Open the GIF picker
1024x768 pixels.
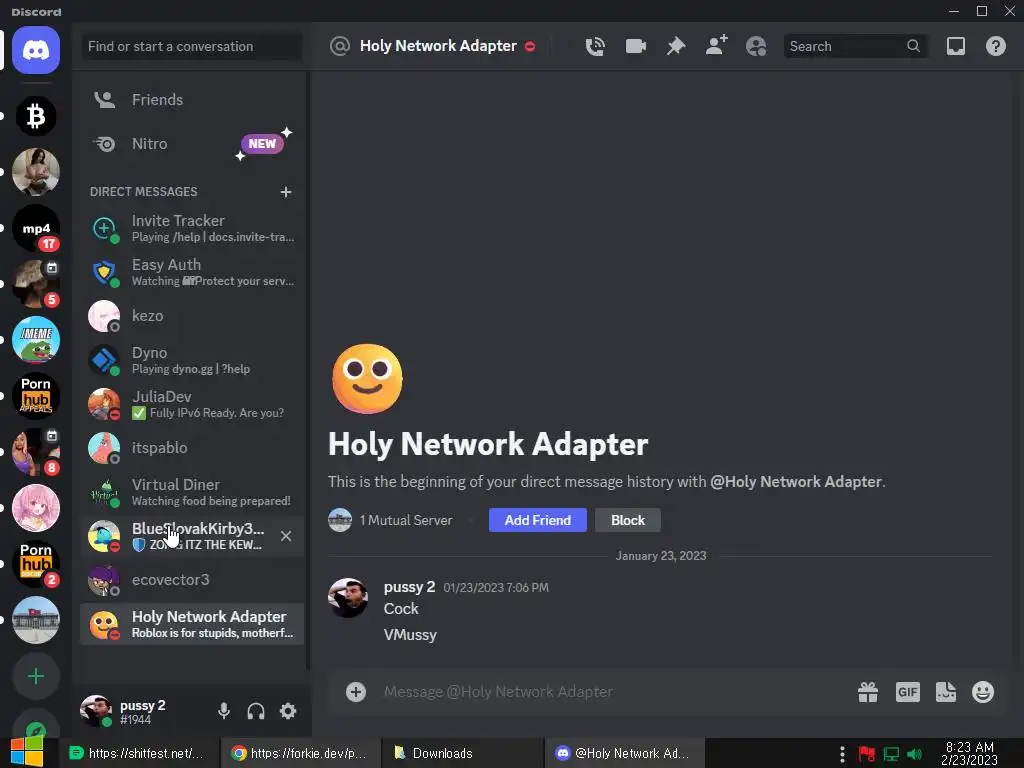click(x=908, y=692)
